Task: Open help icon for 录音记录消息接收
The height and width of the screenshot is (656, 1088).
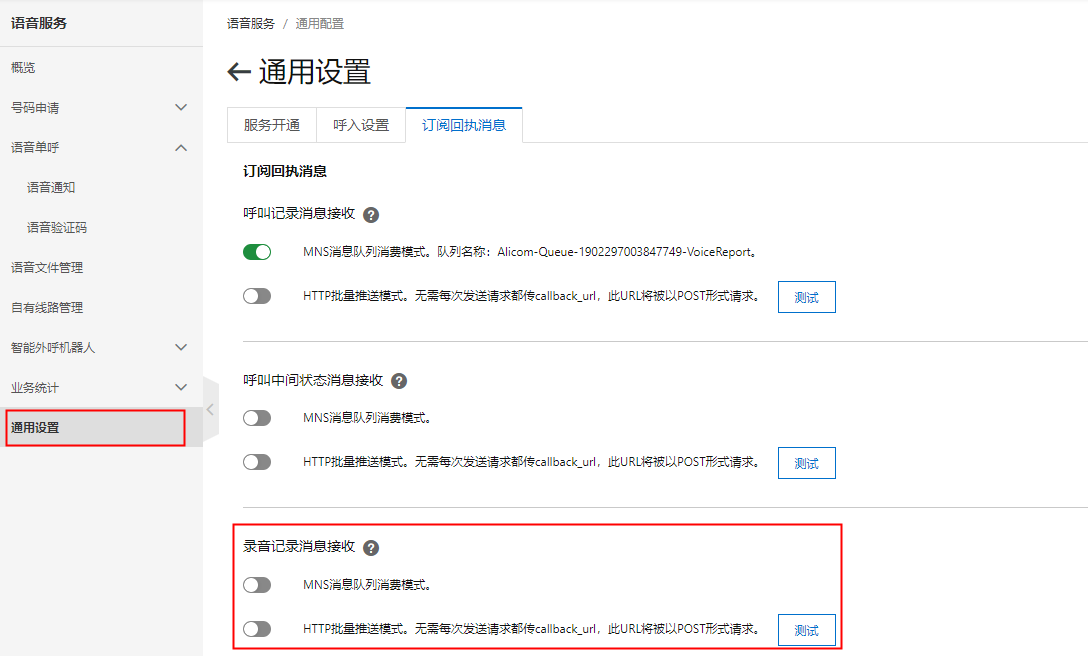Action: point(371,548)
